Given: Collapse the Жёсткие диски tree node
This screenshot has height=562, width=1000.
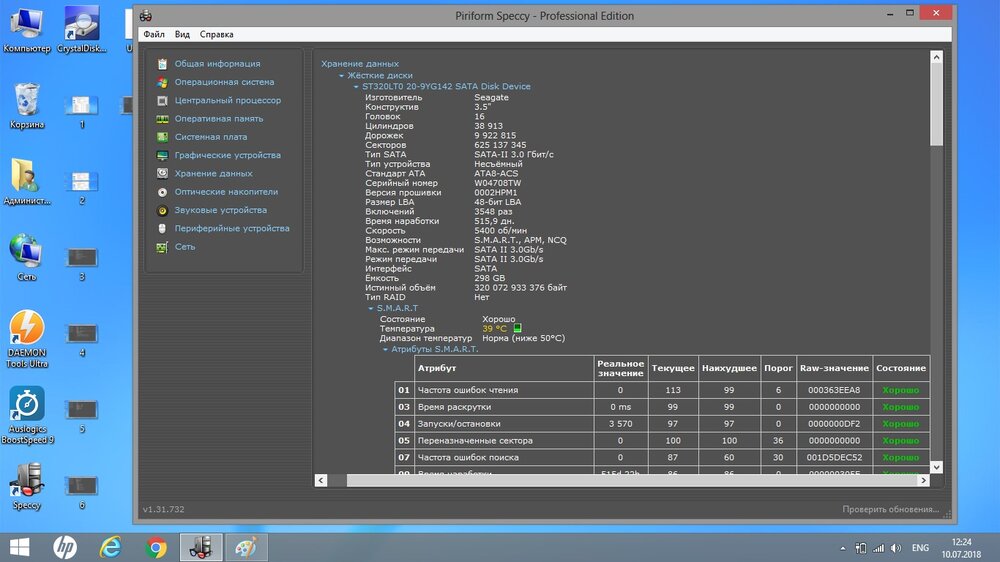Looking at the screenshot, I should point(342,75).
